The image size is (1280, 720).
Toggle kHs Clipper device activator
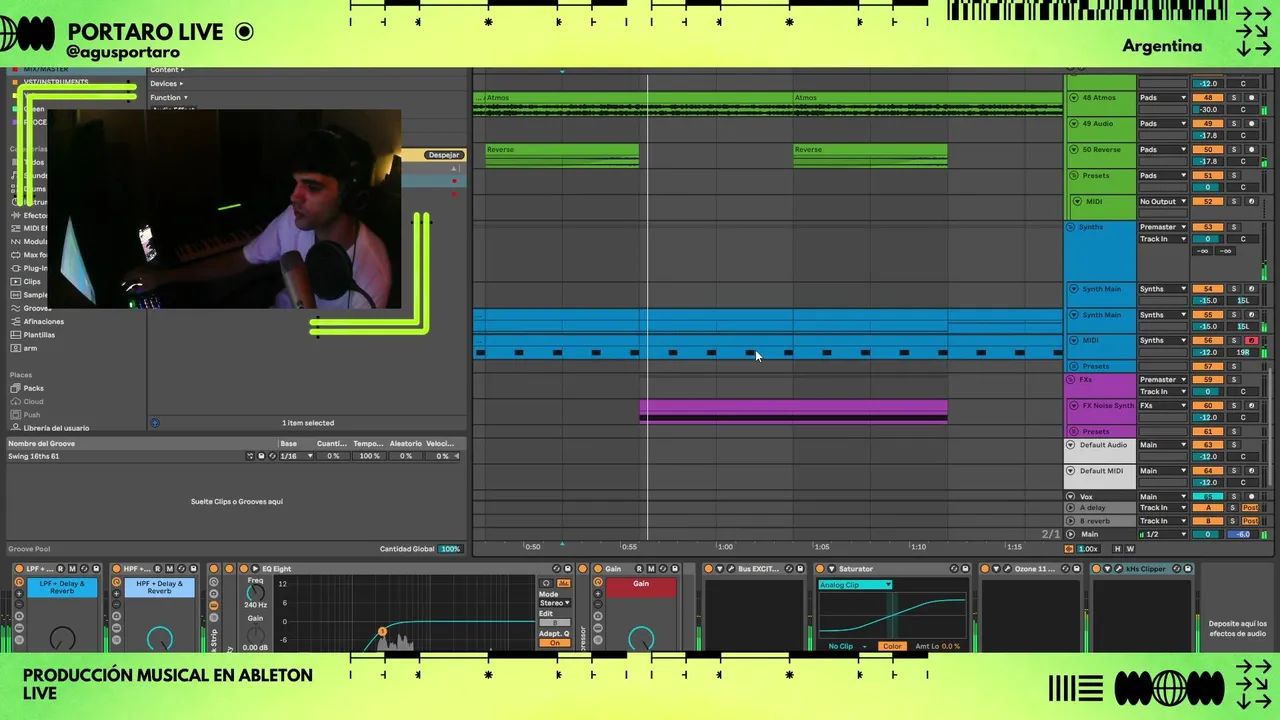click(x=1096, y=569)
